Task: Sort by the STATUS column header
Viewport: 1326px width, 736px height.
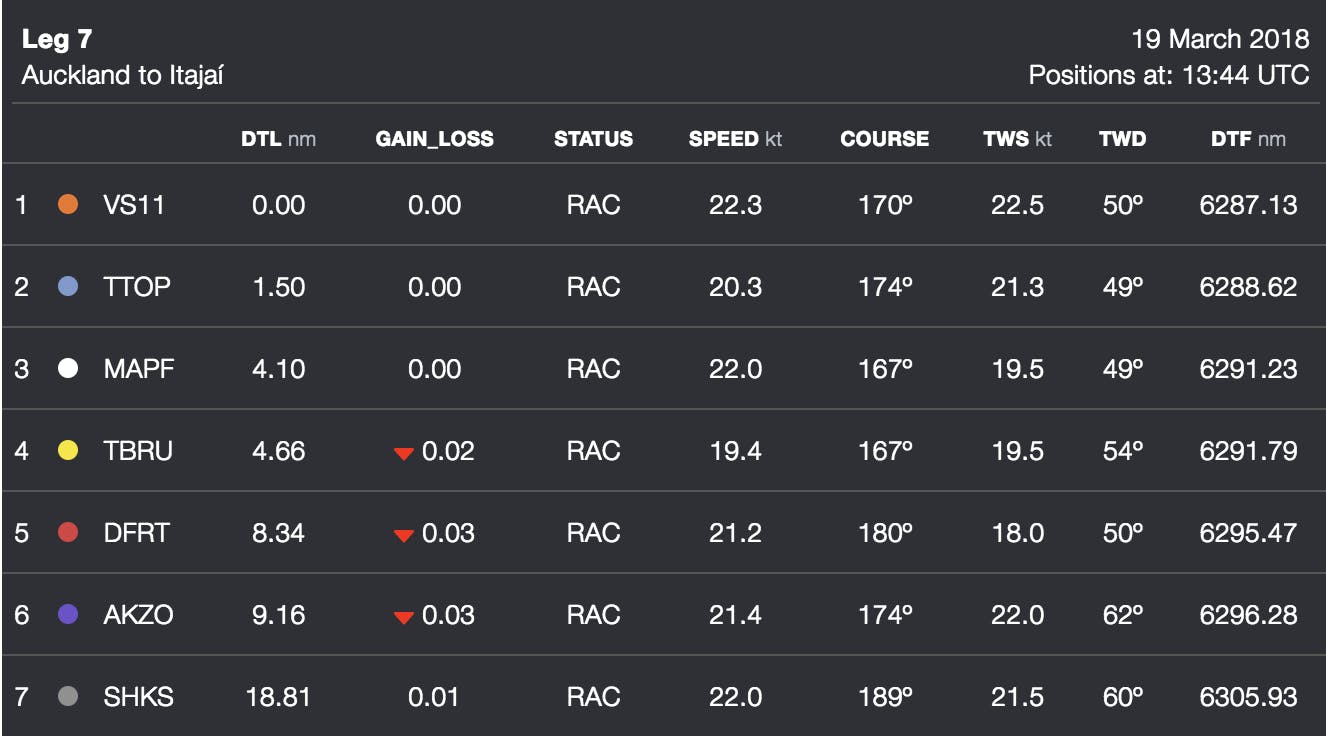Action: [593, 139]
